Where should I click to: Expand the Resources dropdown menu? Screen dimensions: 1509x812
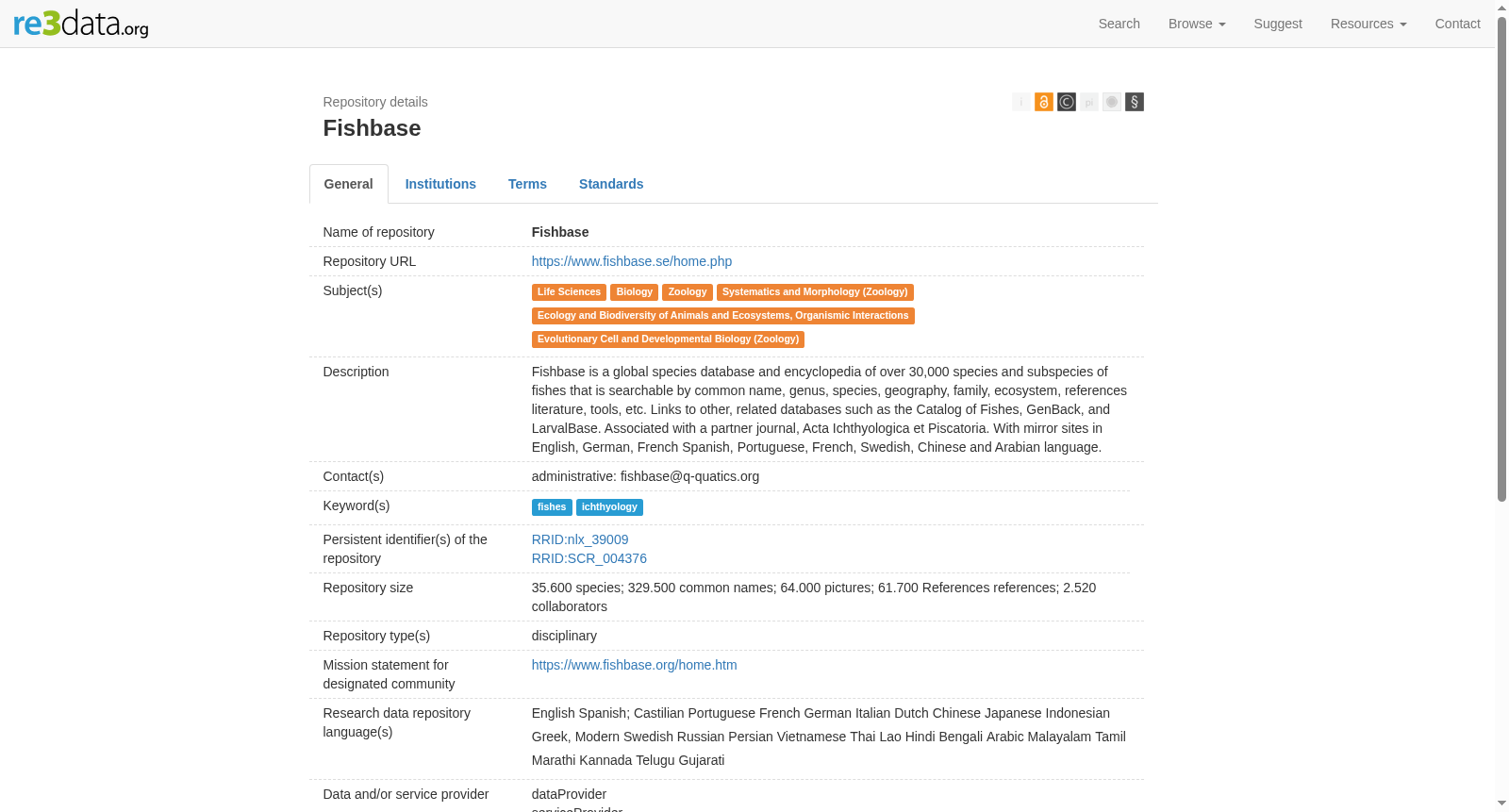click(1368, 24)
